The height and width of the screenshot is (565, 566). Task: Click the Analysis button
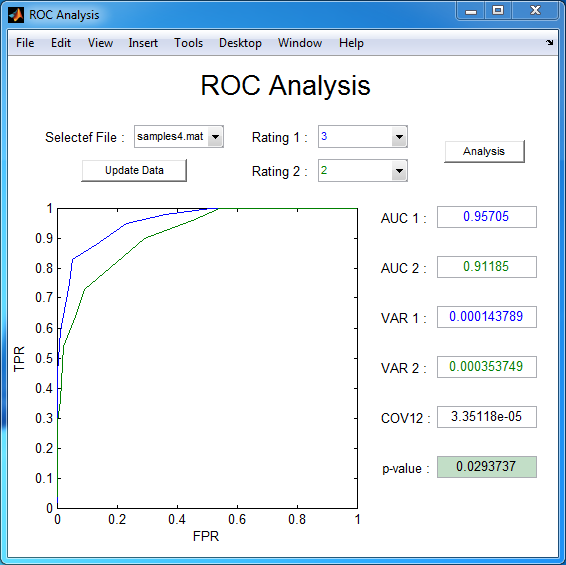[x=484, y=151]
